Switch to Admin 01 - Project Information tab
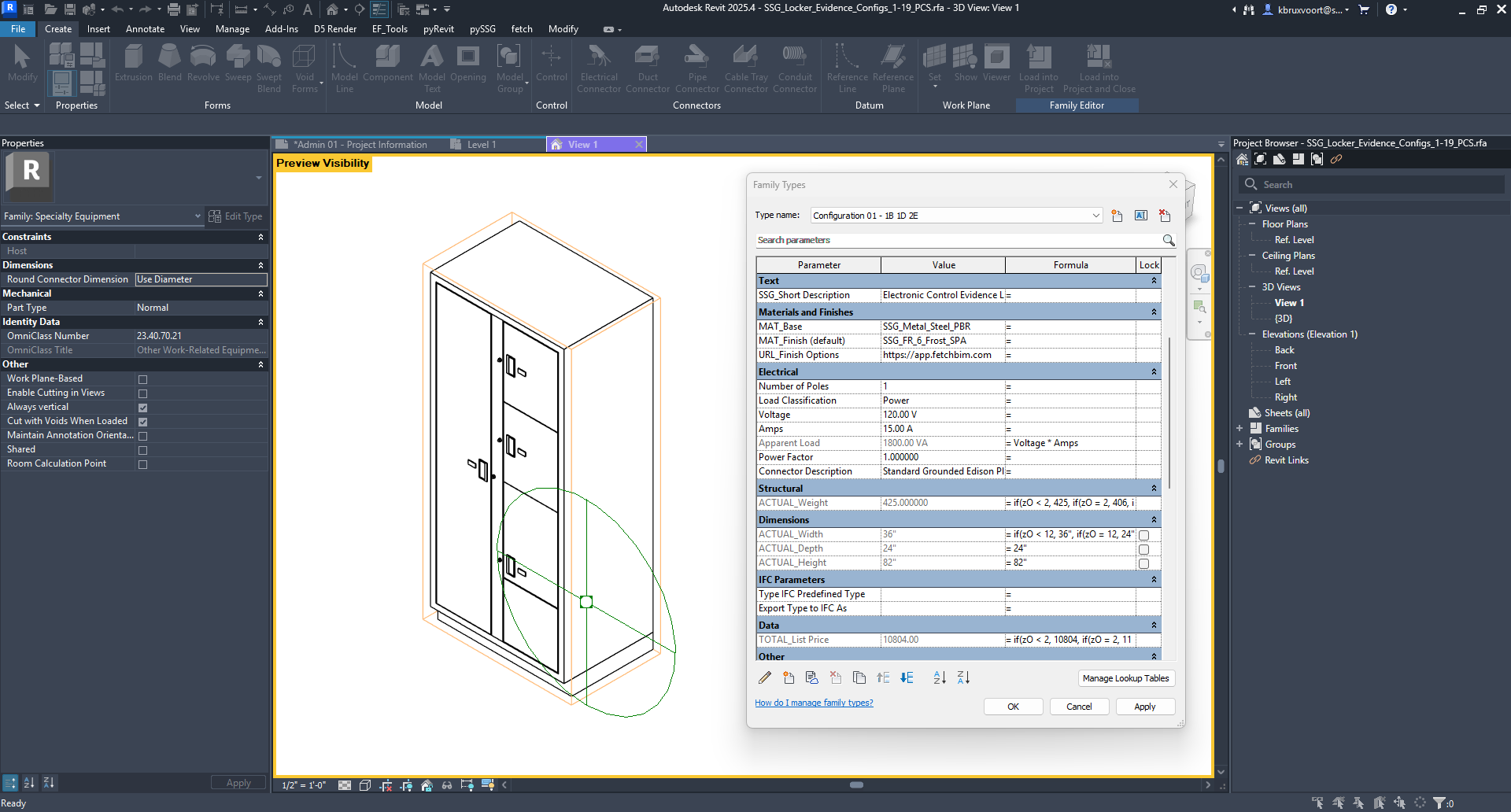The height and width of the screenshot is (812, 1511). click(x=359, y=145)
